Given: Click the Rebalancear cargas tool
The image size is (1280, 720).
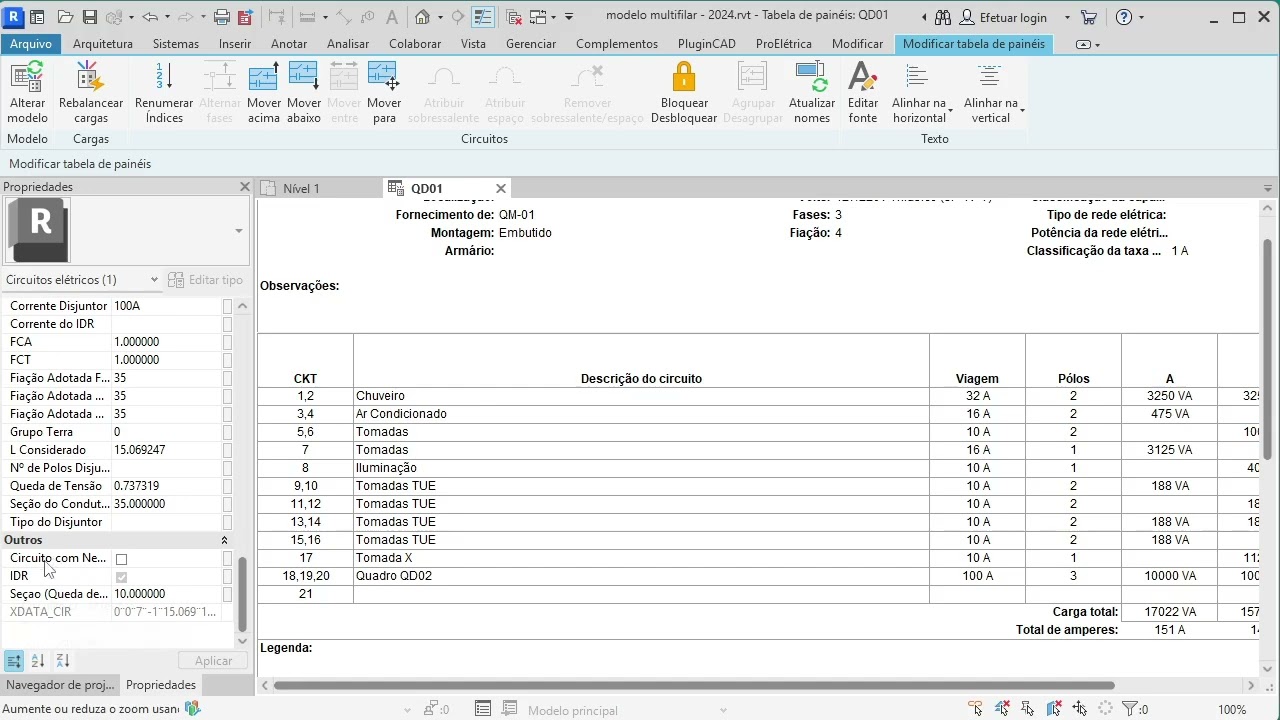Looking at the screenshot, I should (x=90, y=92).
